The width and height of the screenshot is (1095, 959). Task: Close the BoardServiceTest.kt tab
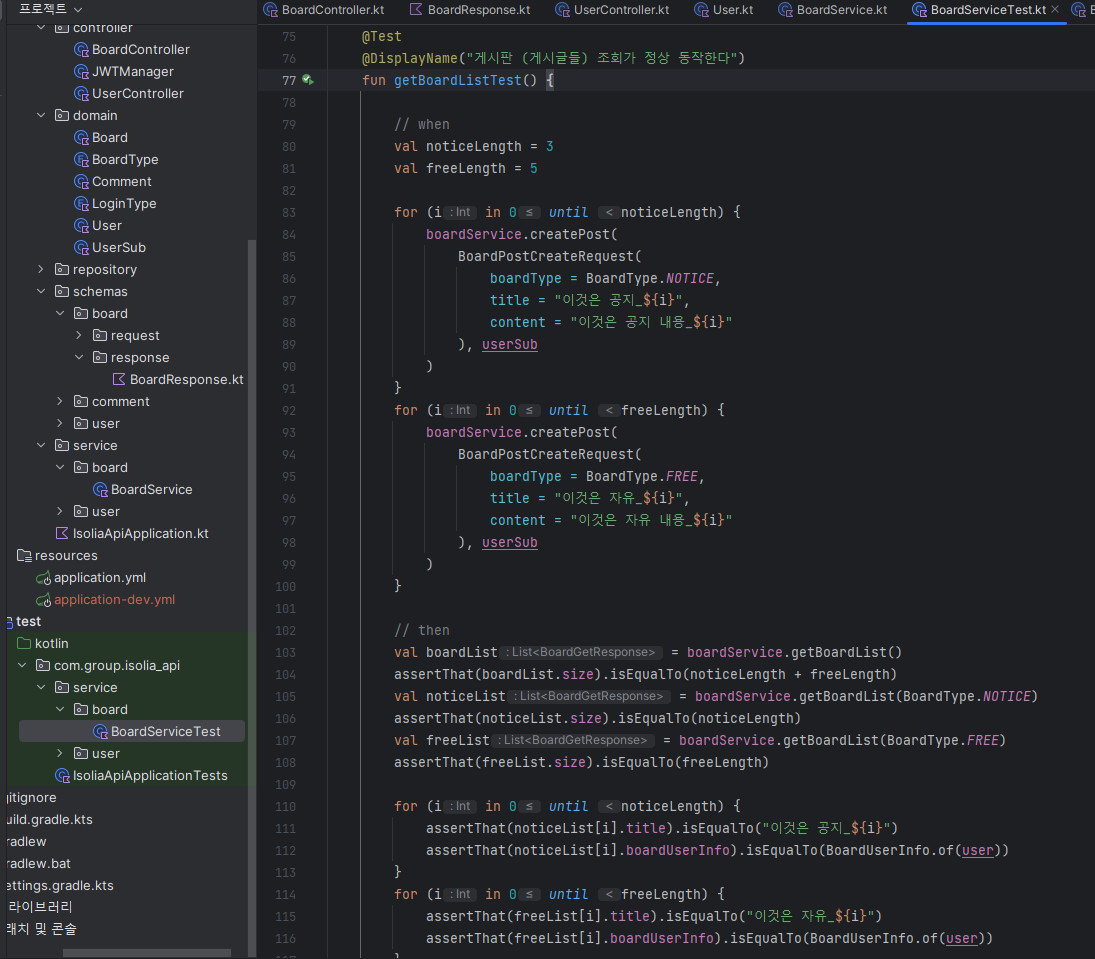click(x=1055, y=9)
